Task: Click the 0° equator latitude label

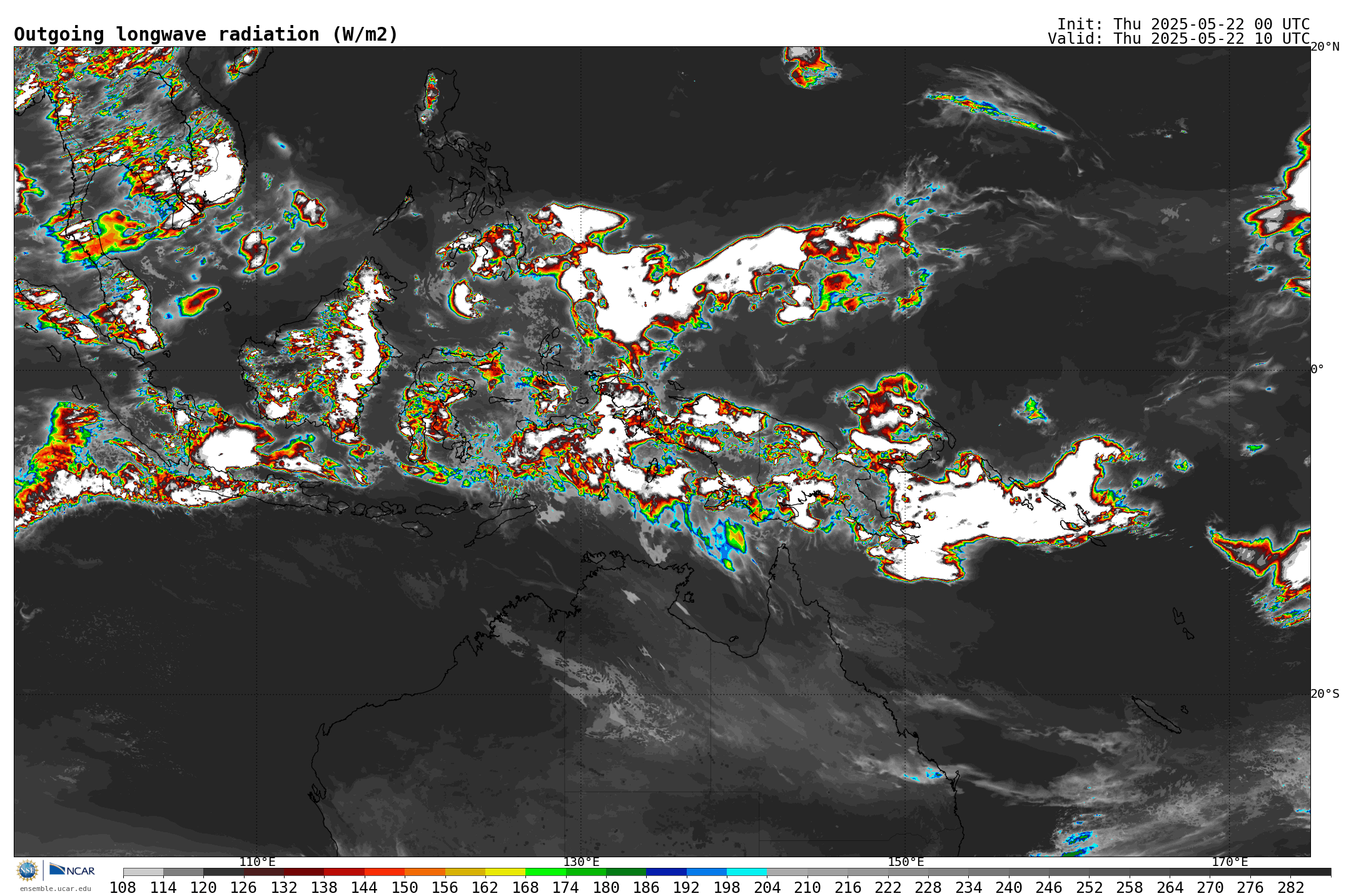Action: point(1317,370)
